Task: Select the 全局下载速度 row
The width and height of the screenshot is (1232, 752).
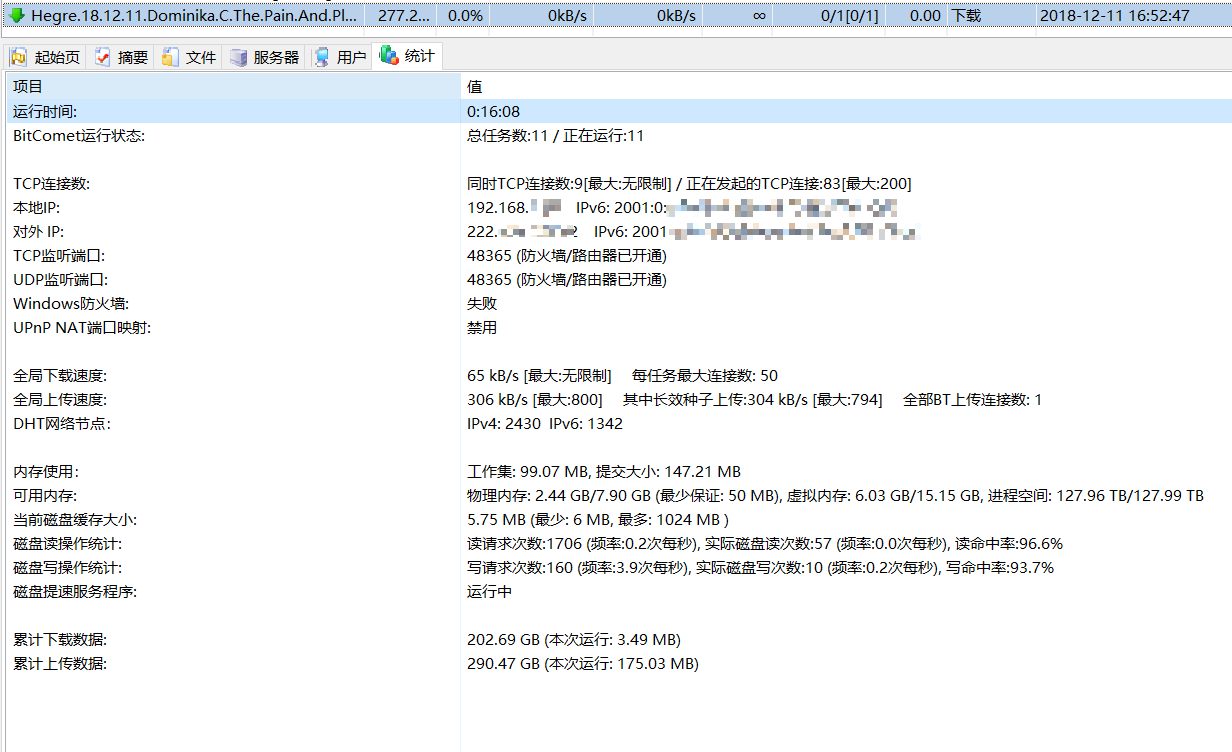Action: click(60, 376)
